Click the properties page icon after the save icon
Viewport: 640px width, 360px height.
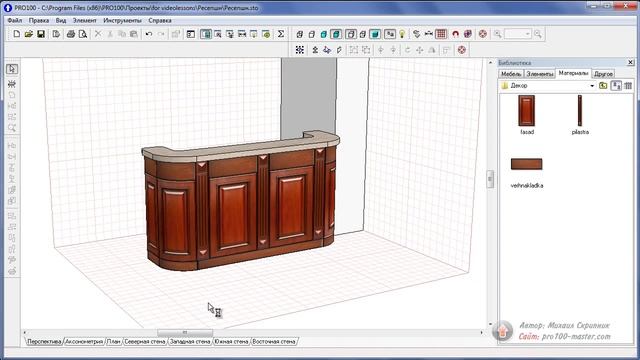coord(56,34)
